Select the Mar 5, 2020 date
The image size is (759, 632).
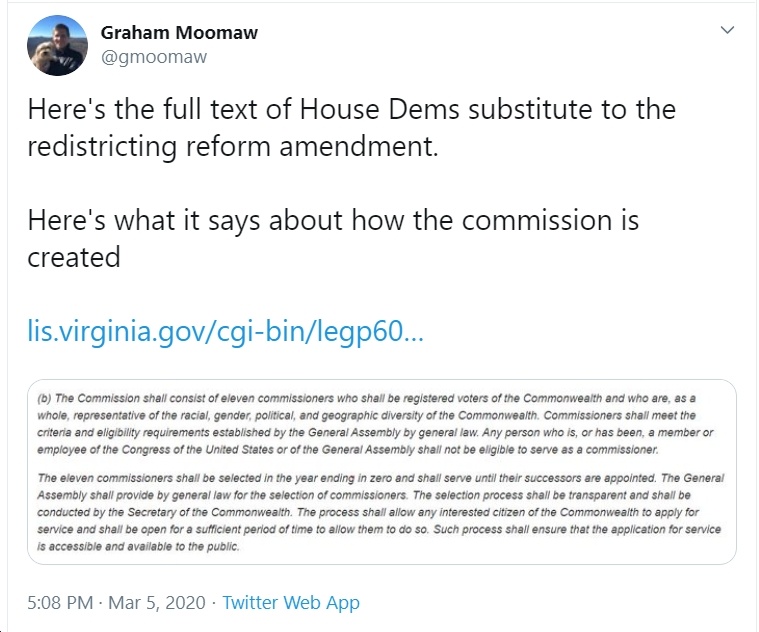point(156,602)
